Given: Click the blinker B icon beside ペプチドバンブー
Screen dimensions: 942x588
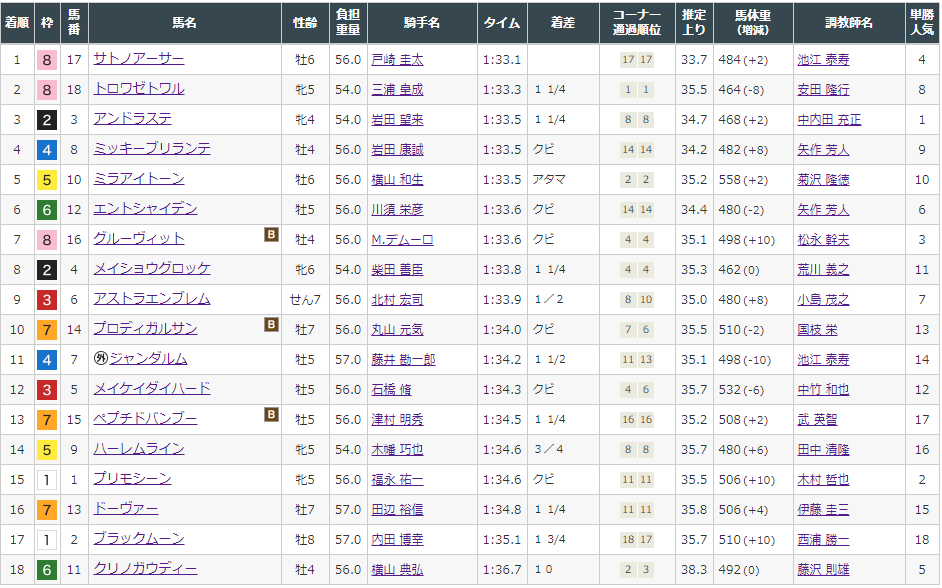Looking at the screenshot, I should point(272,414).
